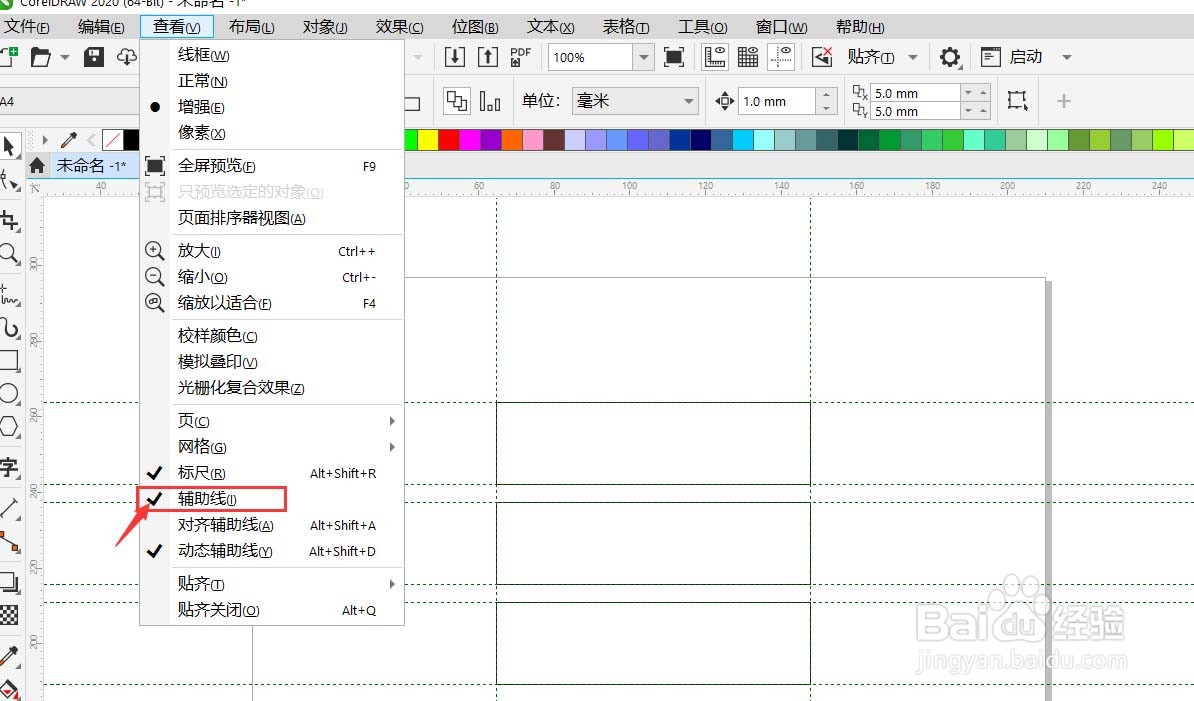Click the full-screen preview toolbar icon
This screenshot has width=1194, height=701.
coord(674,57)
